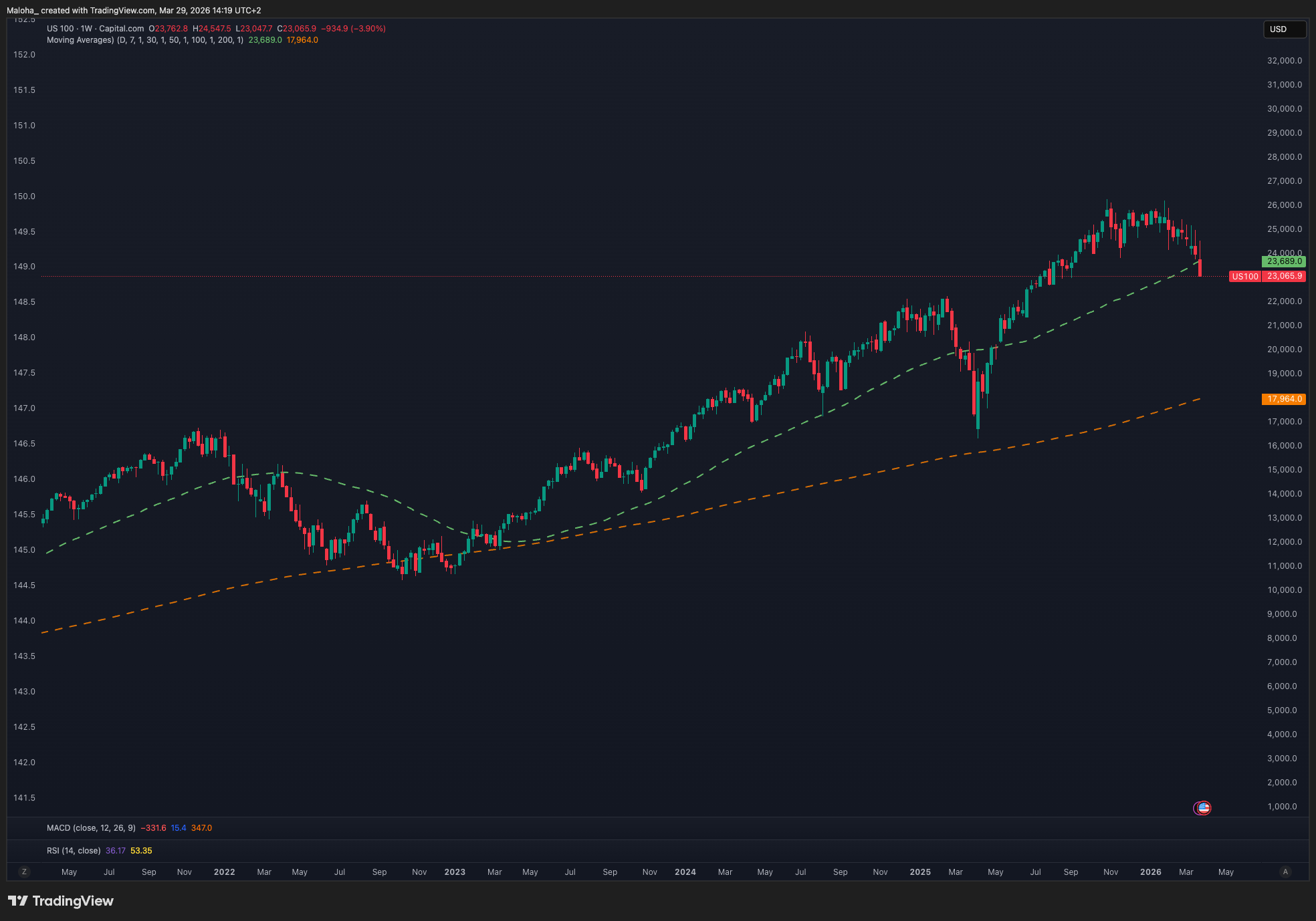
Task: Click the Z timezone icon on time axis
Action: [x=24, y=872]
